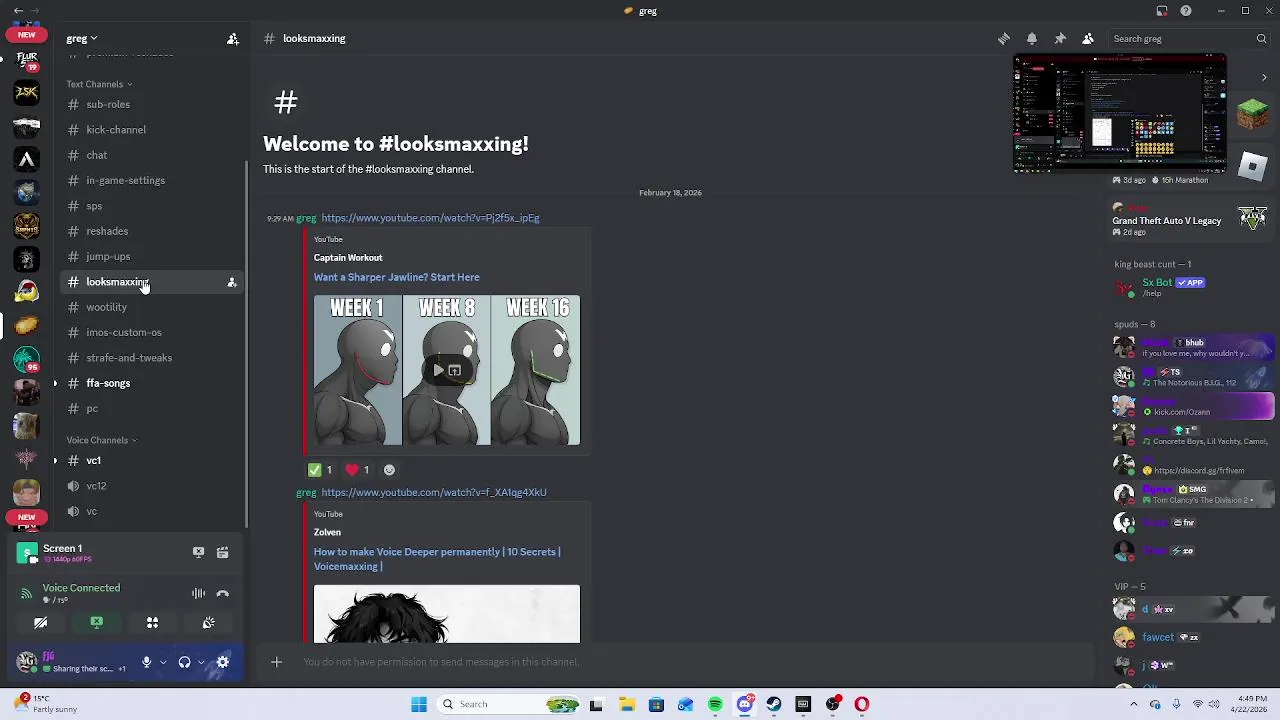Add a reaction with smiley icon

click(x=389, y=470)
